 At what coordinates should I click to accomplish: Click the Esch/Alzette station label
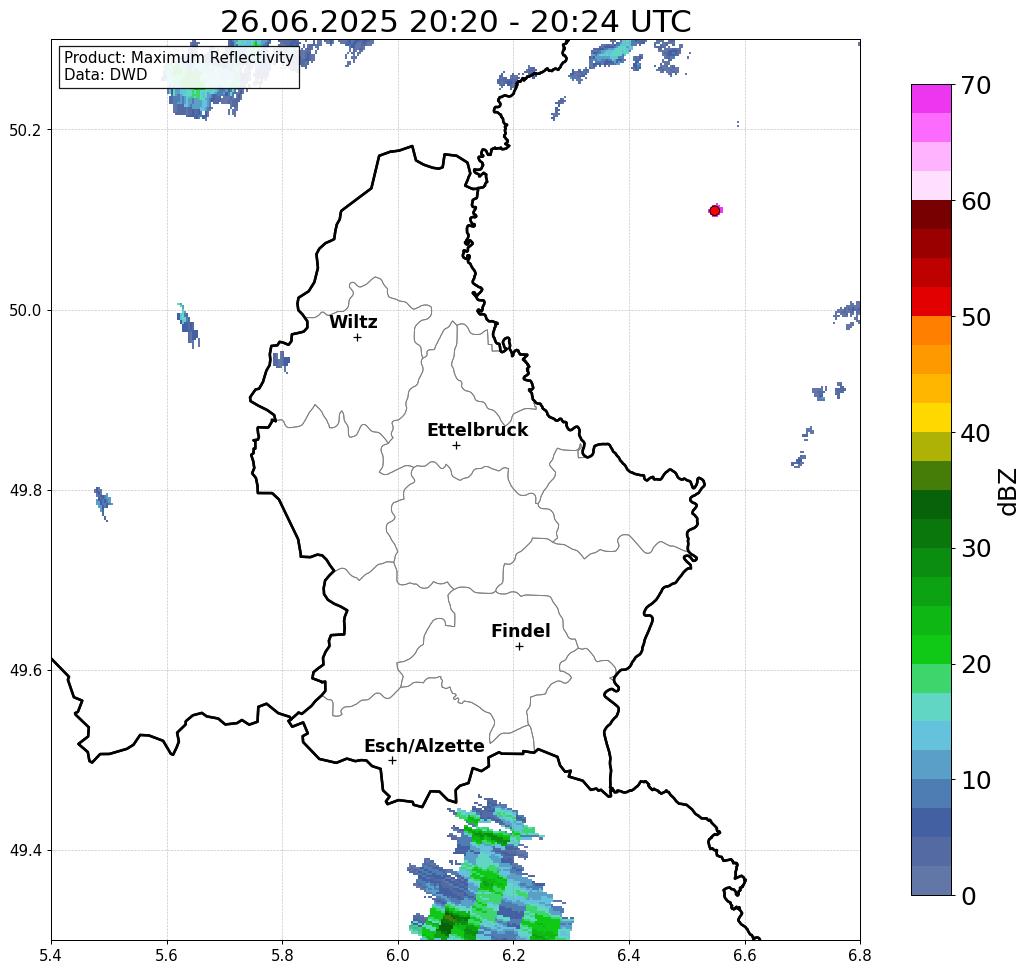point(424,746)
